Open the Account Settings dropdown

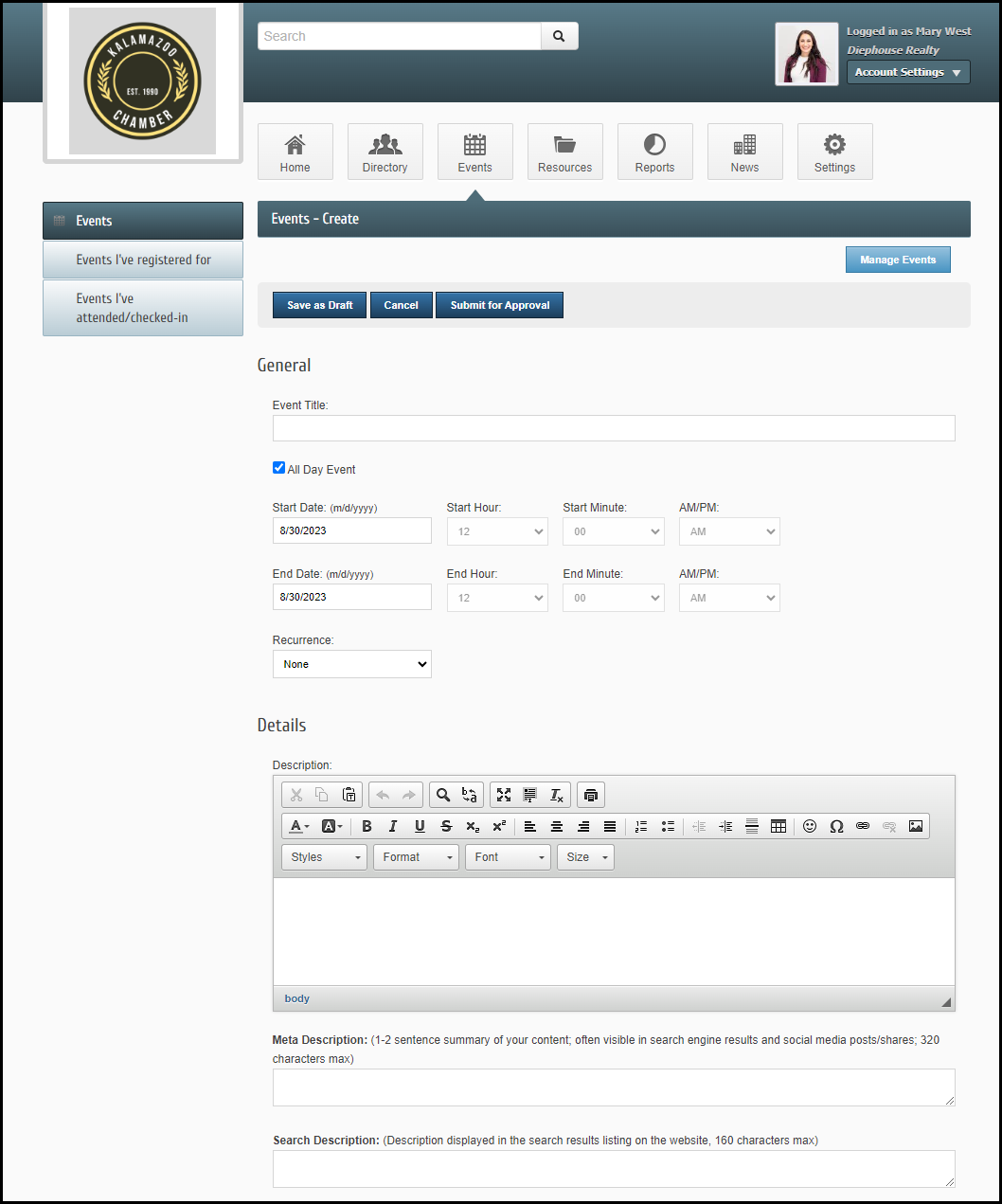click(x=907, y=72)
